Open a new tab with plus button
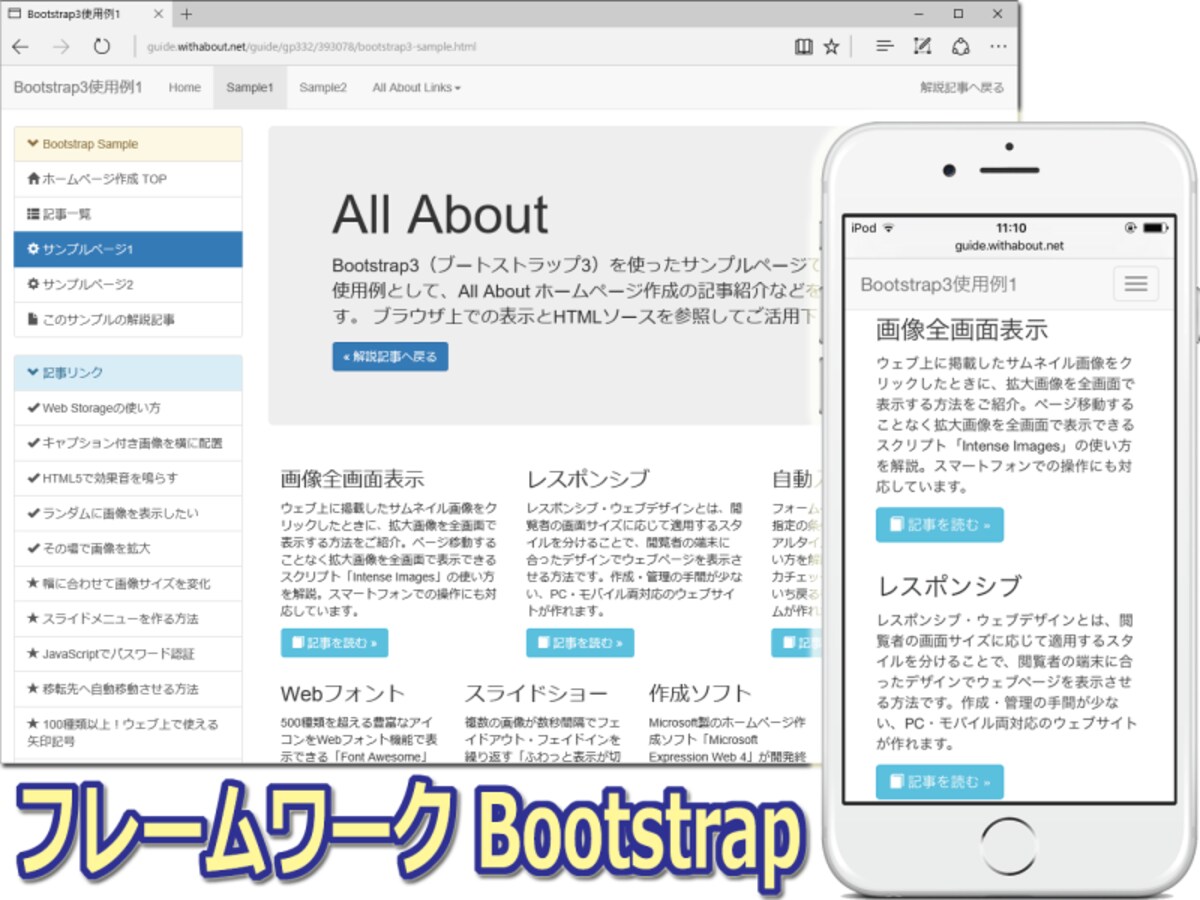The height and width of the screenshot is (900, 1200). (x=186, y=15)
